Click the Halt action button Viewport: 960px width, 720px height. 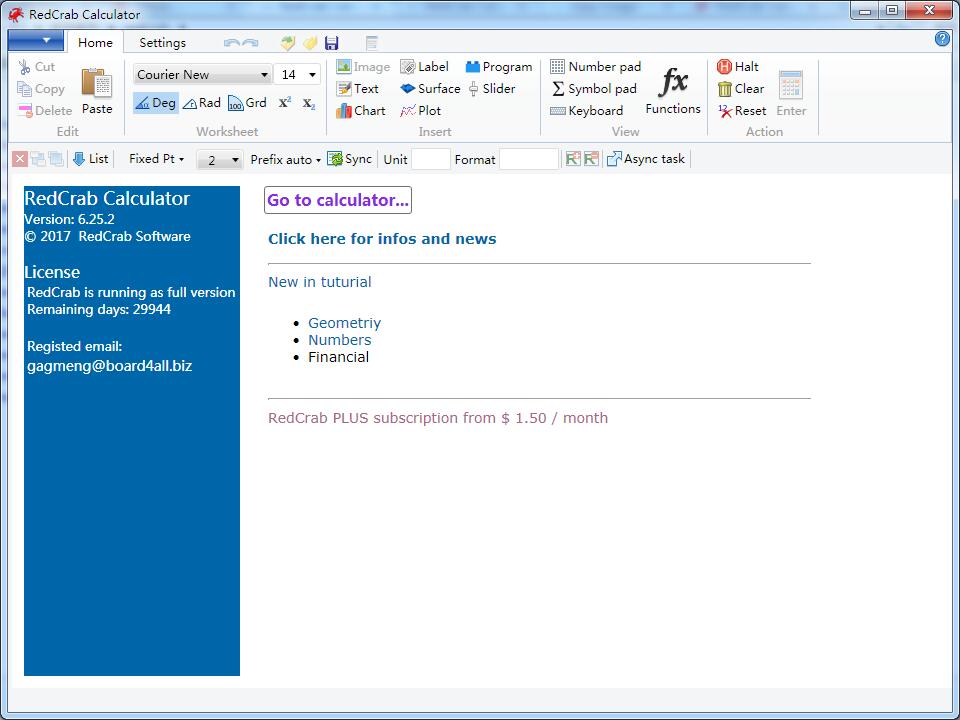tap(738, 67)
